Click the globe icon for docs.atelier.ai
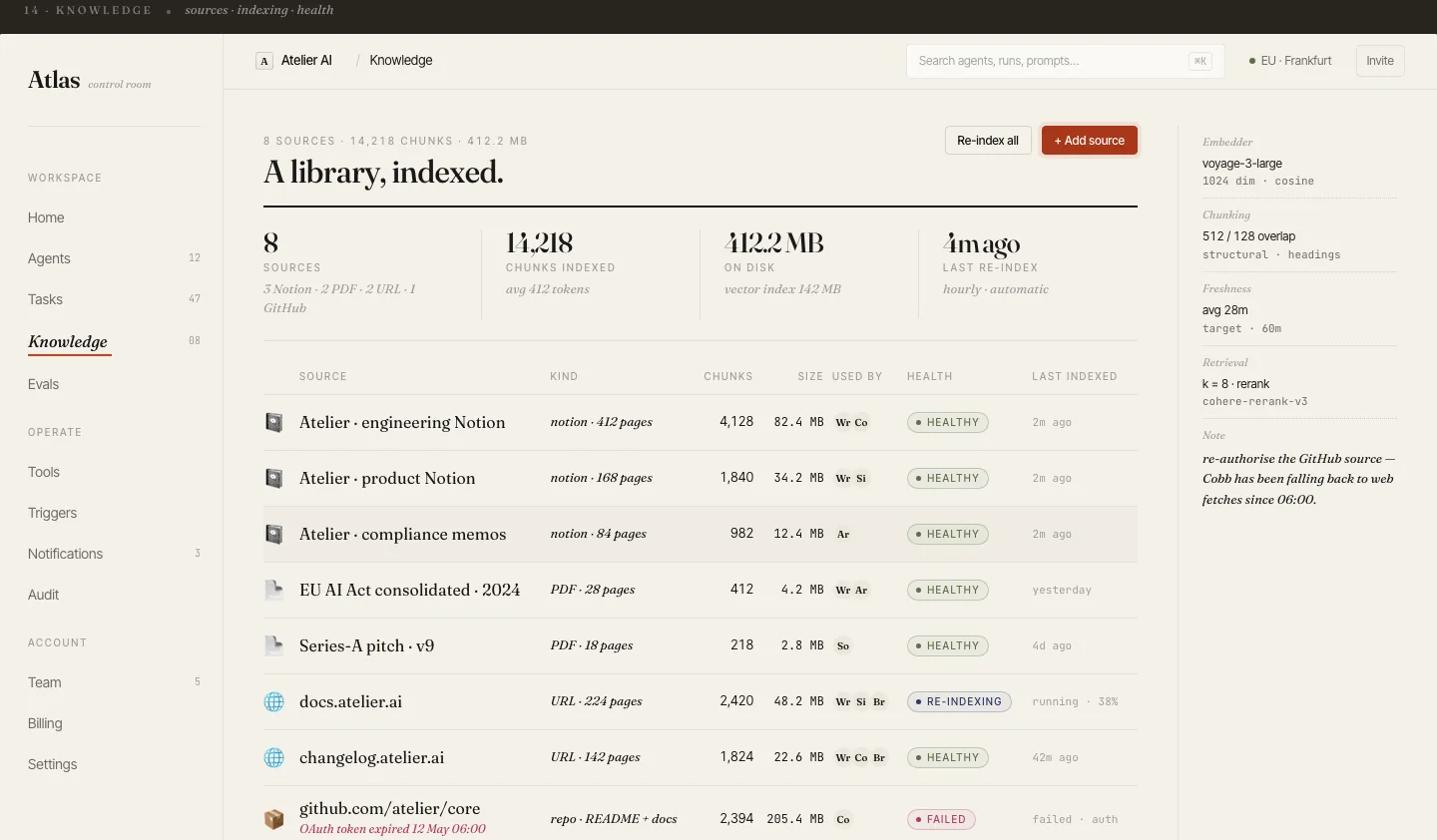Screen dimensions: 1437x840 click(x=273, y=701)
